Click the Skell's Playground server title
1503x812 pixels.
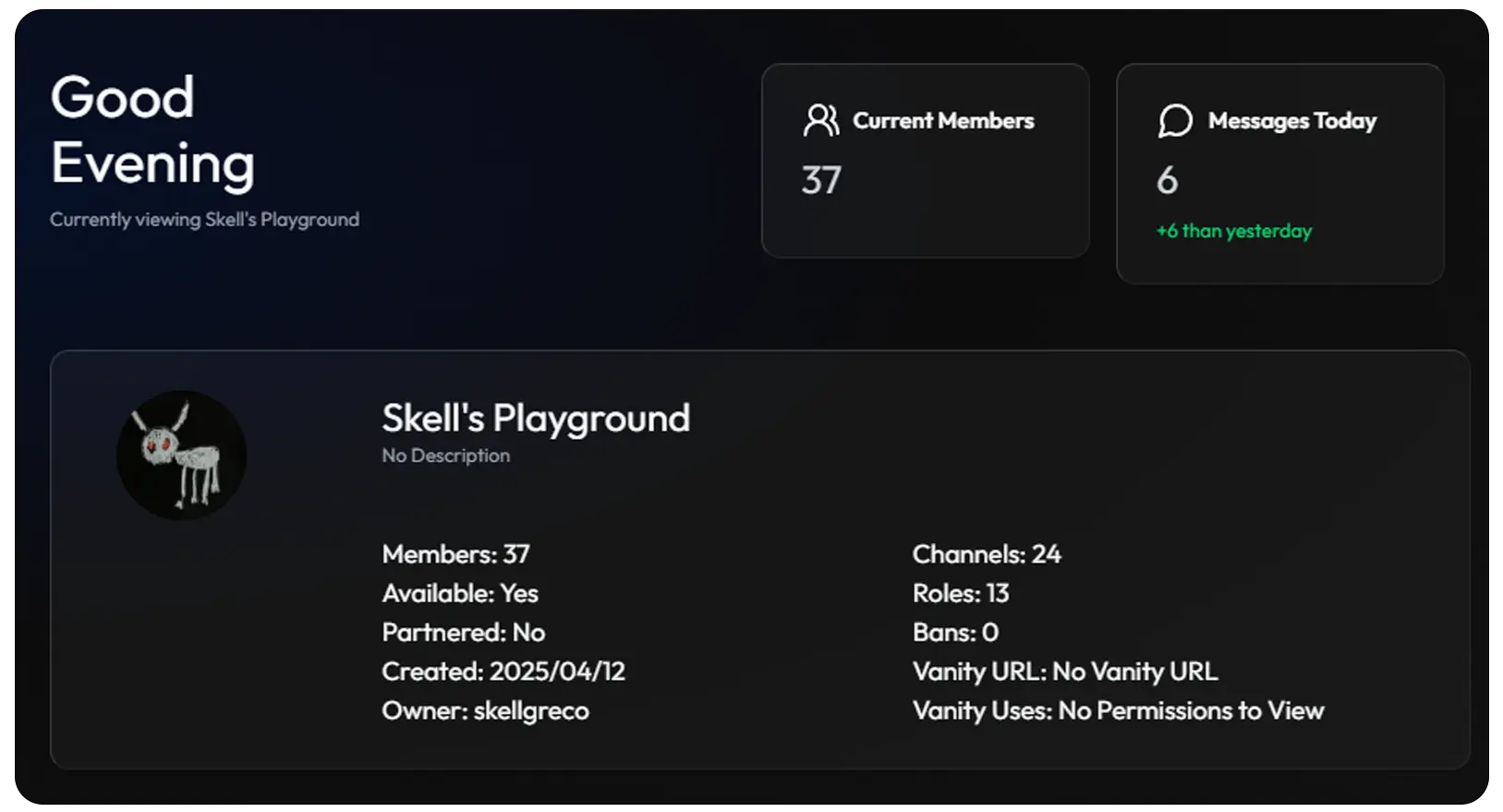click(536, 419)
